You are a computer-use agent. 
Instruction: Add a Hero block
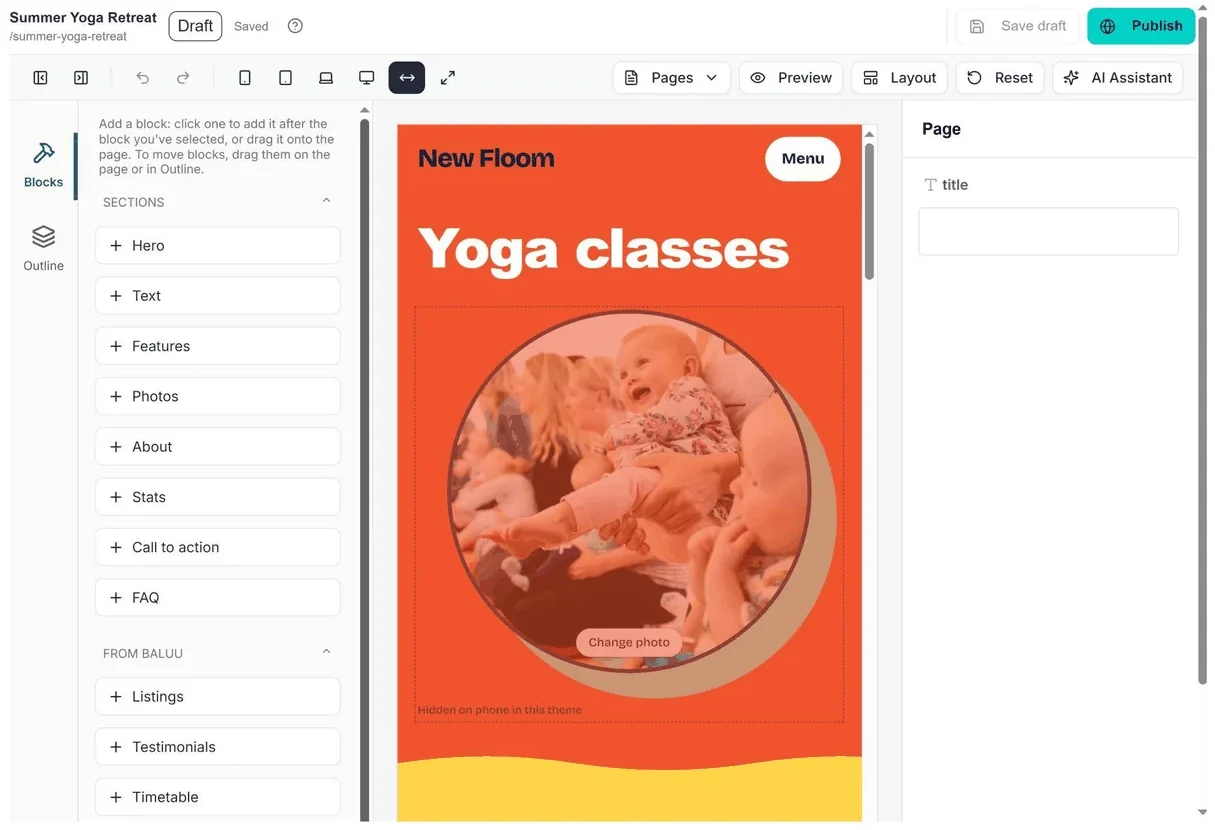click(x=218, y=246)
